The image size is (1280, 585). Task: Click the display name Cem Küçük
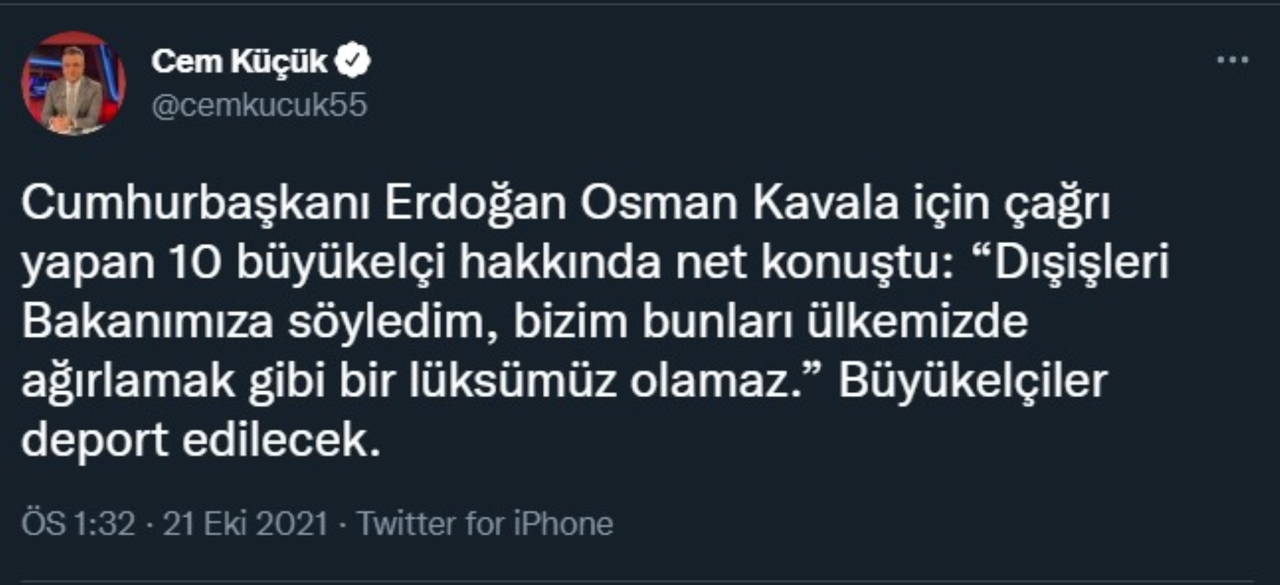click(x=239, y=62)
